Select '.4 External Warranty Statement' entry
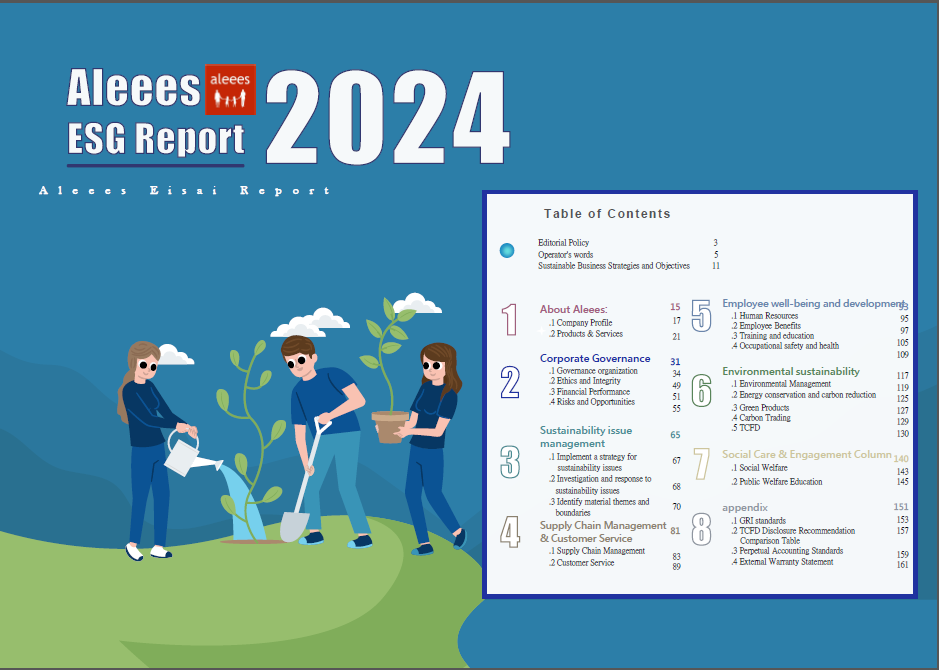This screenshot has width=939, height=670. click(782, 562)
